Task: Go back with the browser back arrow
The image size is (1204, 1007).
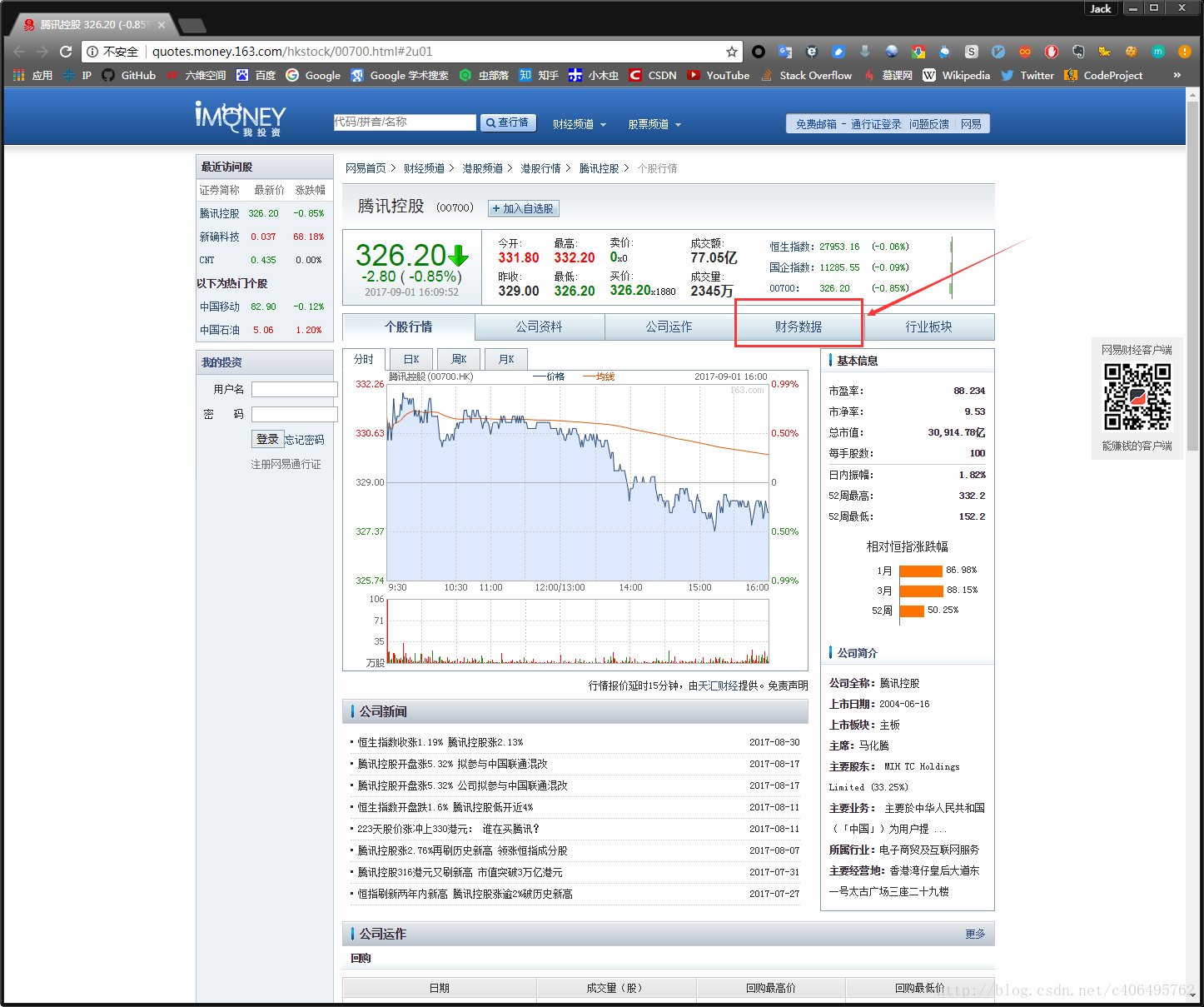Action: (x=19, y=52)
